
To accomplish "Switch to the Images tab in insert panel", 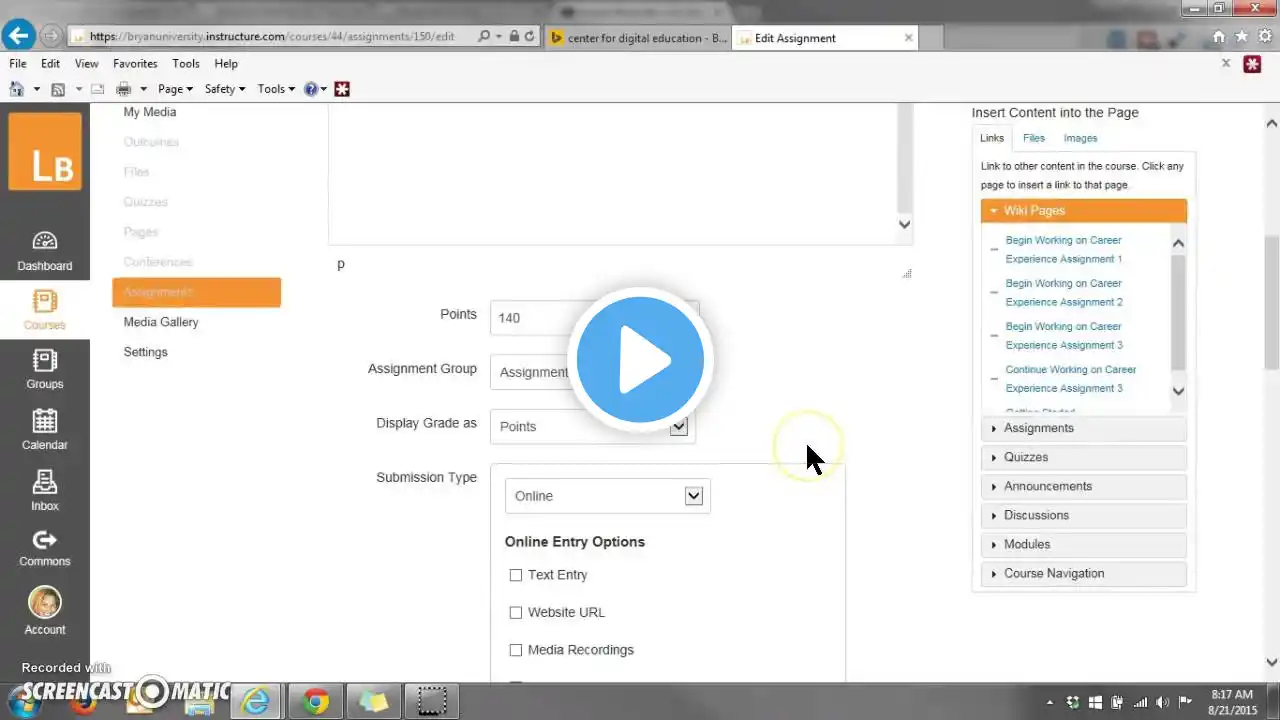I will (x=1080, y=138).
